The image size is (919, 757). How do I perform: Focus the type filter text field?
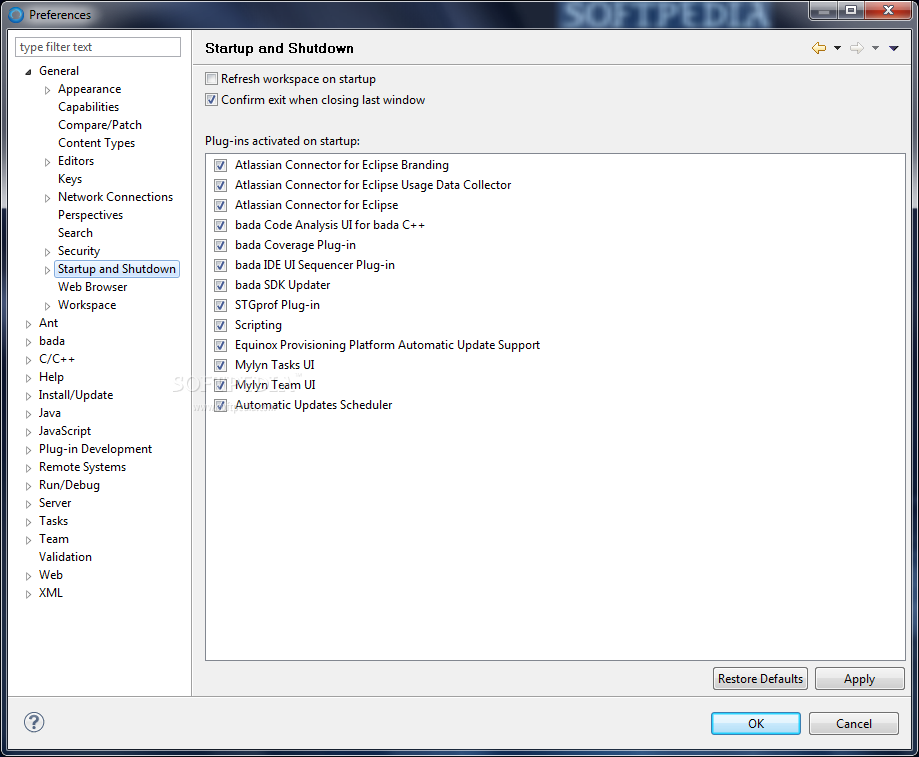click(x=98, y=47)
